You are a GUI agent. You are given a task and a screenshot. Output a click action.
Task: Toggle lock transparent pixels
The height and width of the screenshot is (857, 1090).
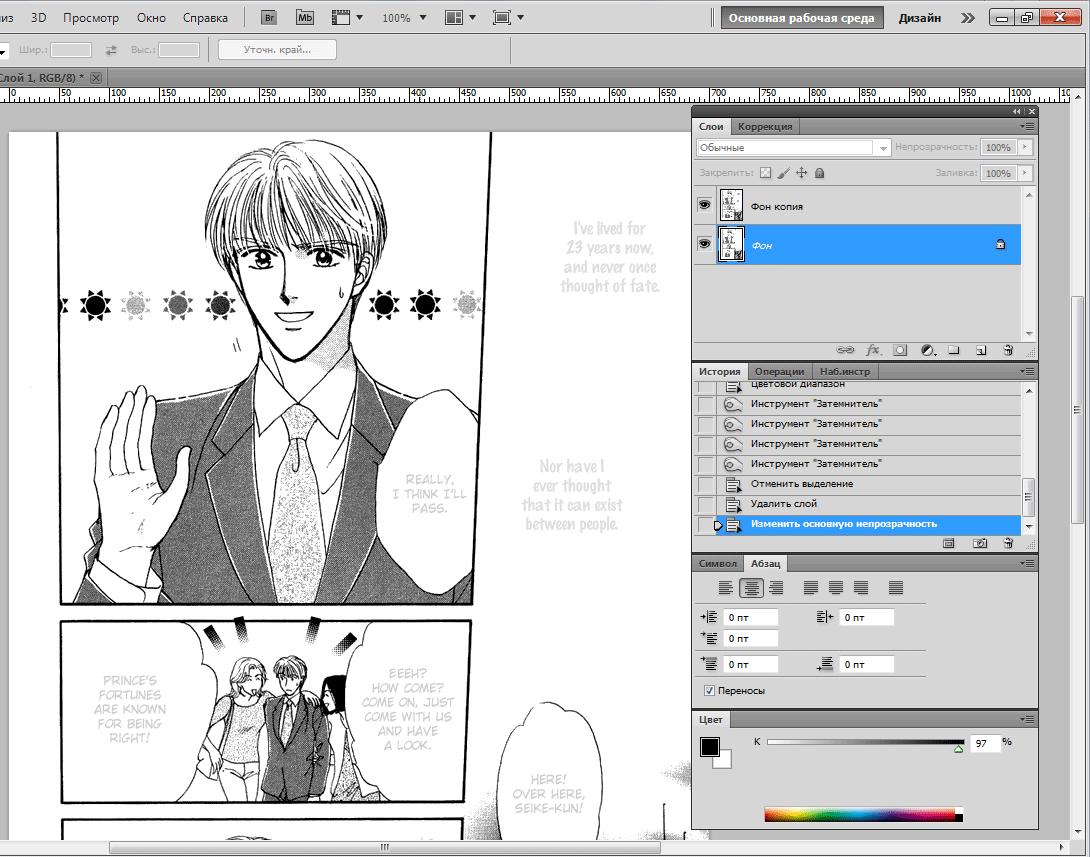coord(765,173)
